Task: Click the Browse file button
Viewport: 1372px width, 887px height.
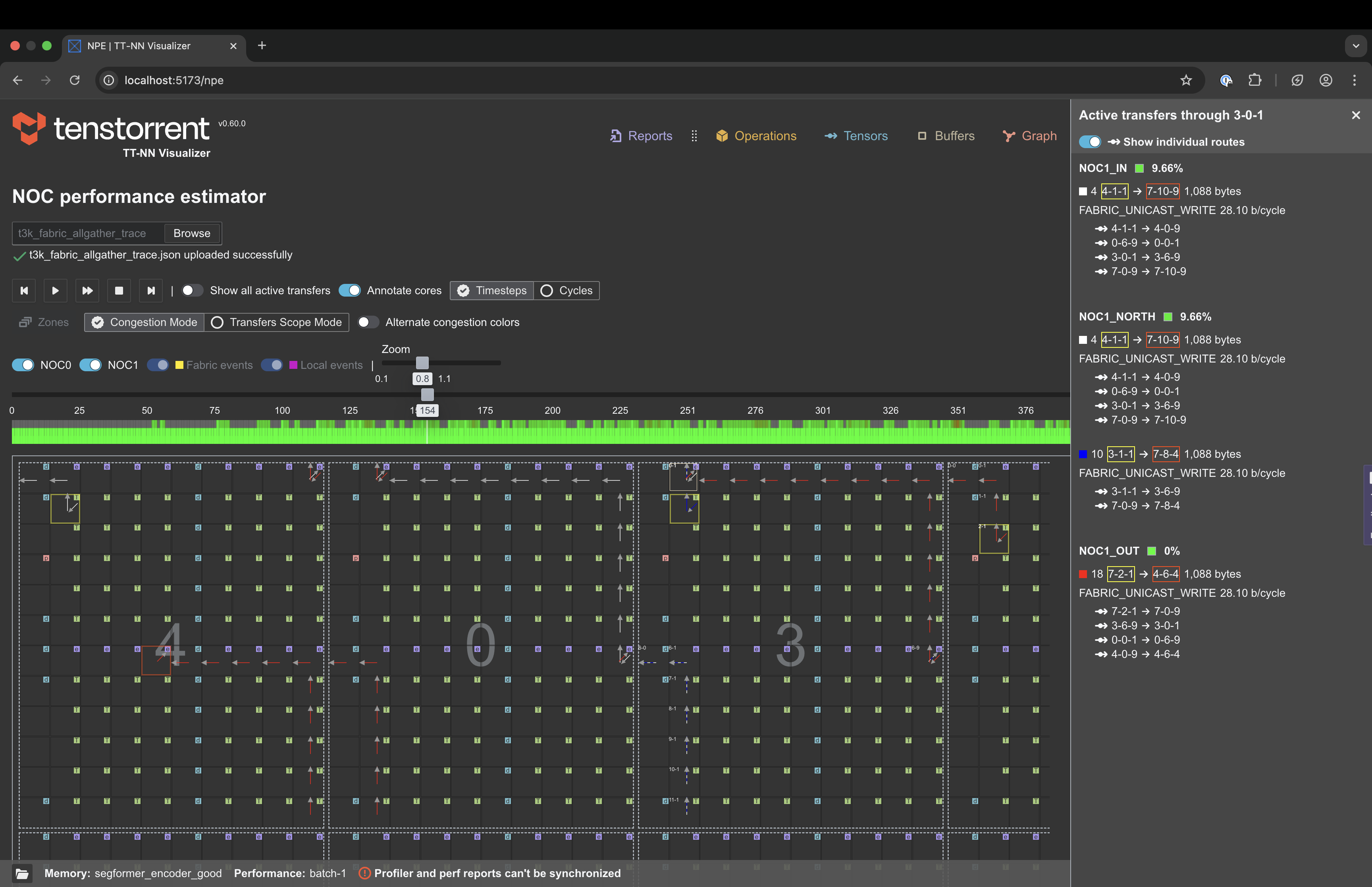Action: pyautogui.click(x=192, y=233)
